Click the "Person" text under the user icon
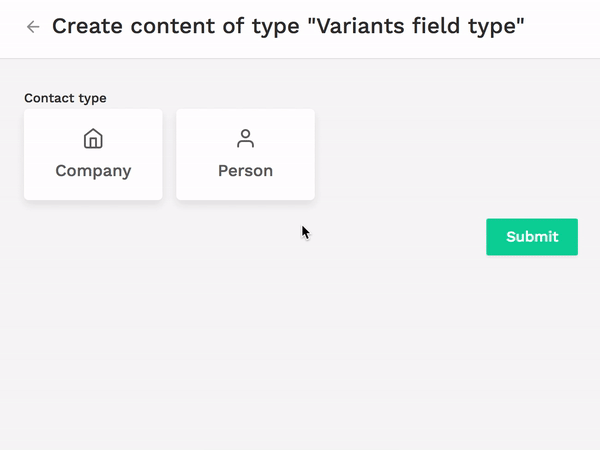Screen dimensions: 600x450 tap(245, 170)
